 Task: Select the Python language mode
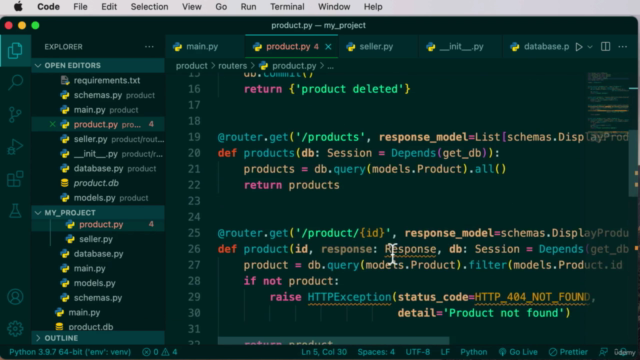[473, 352]
